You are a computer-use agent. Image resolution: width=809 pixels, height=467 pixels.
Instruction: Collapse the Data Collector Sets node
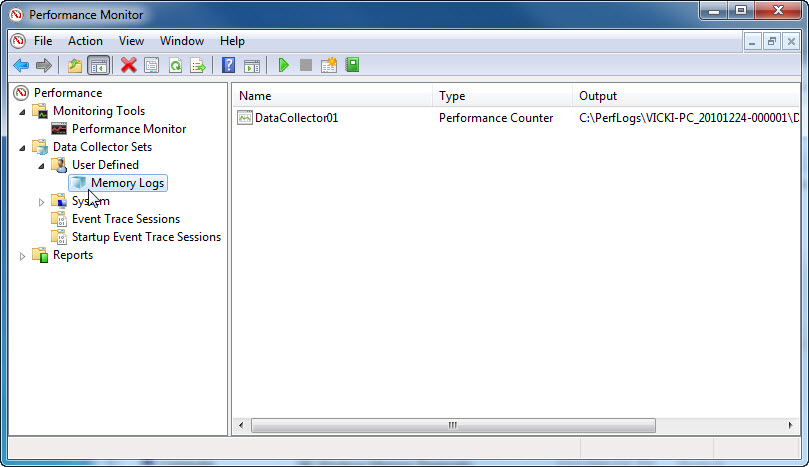pyautogui.click(x=22, y=148)
